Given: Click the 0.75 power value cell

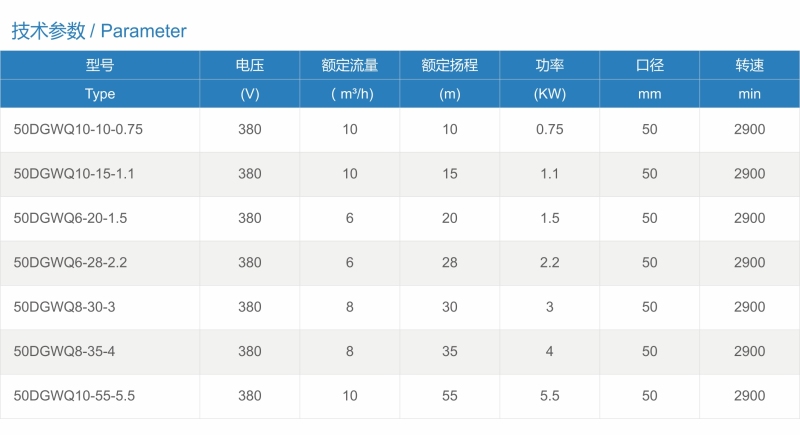Looking at the screenshot, I should [549, 130].
